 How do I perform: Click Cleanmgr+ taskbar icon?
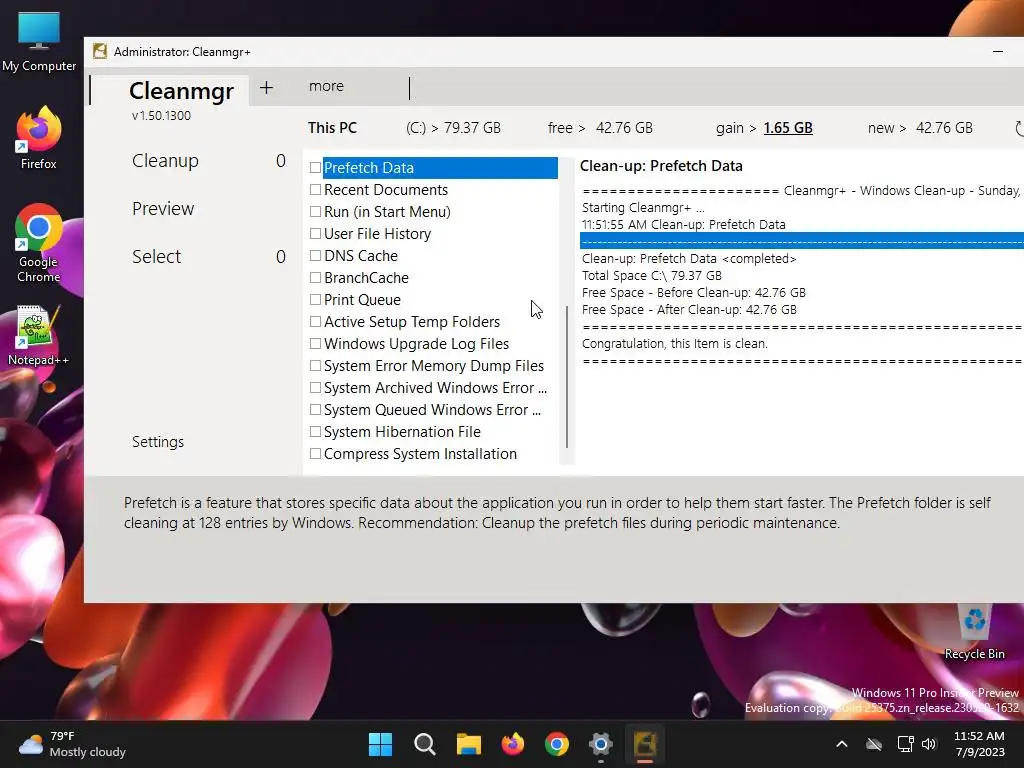645,744
